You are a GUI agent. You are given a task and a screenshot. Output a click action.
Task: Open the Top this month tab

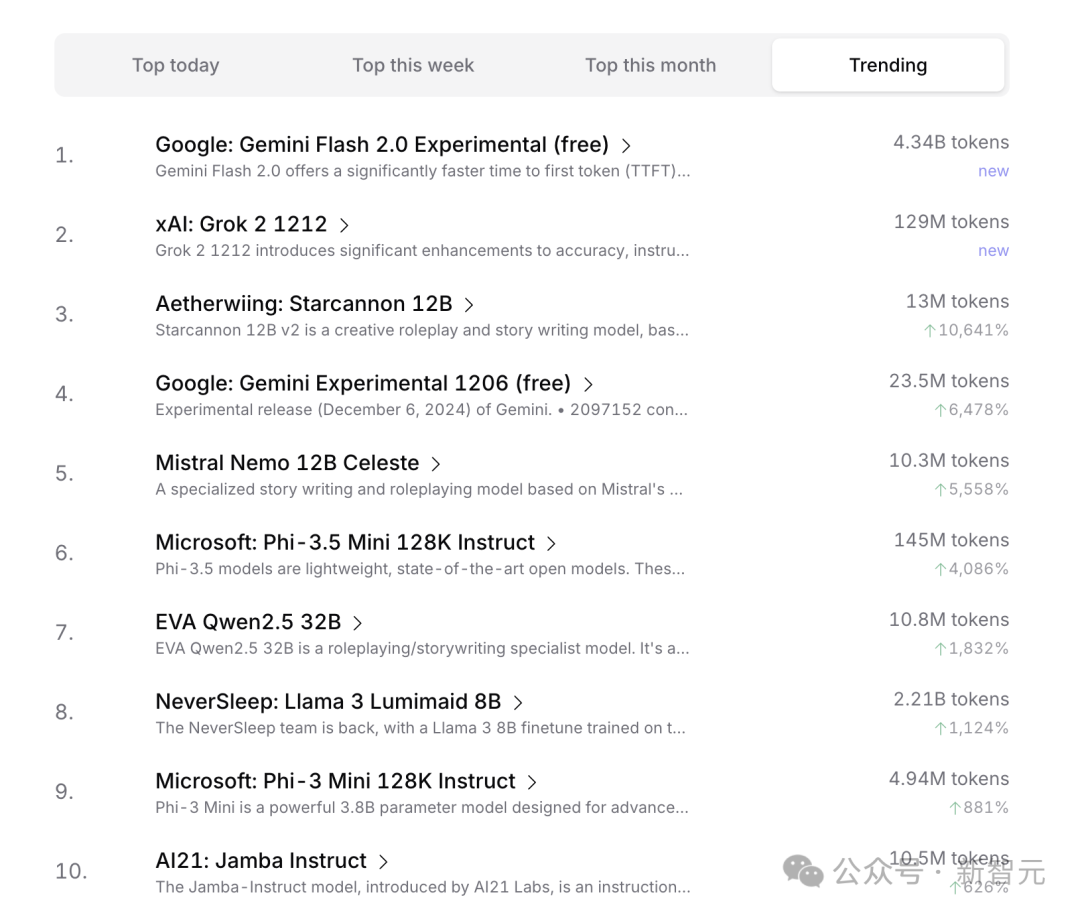pos(650,66)
